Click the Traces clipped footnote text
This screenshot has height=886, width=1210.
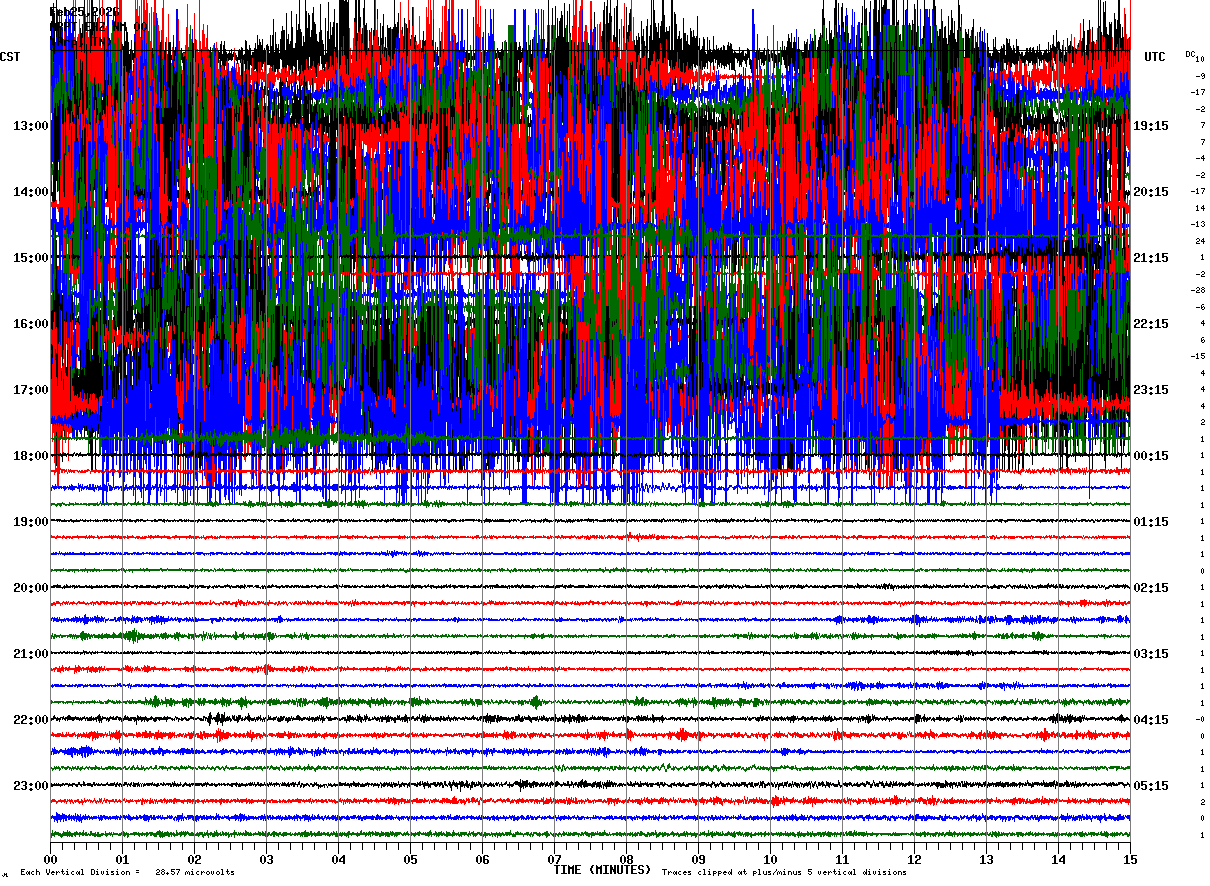[784, 872]
